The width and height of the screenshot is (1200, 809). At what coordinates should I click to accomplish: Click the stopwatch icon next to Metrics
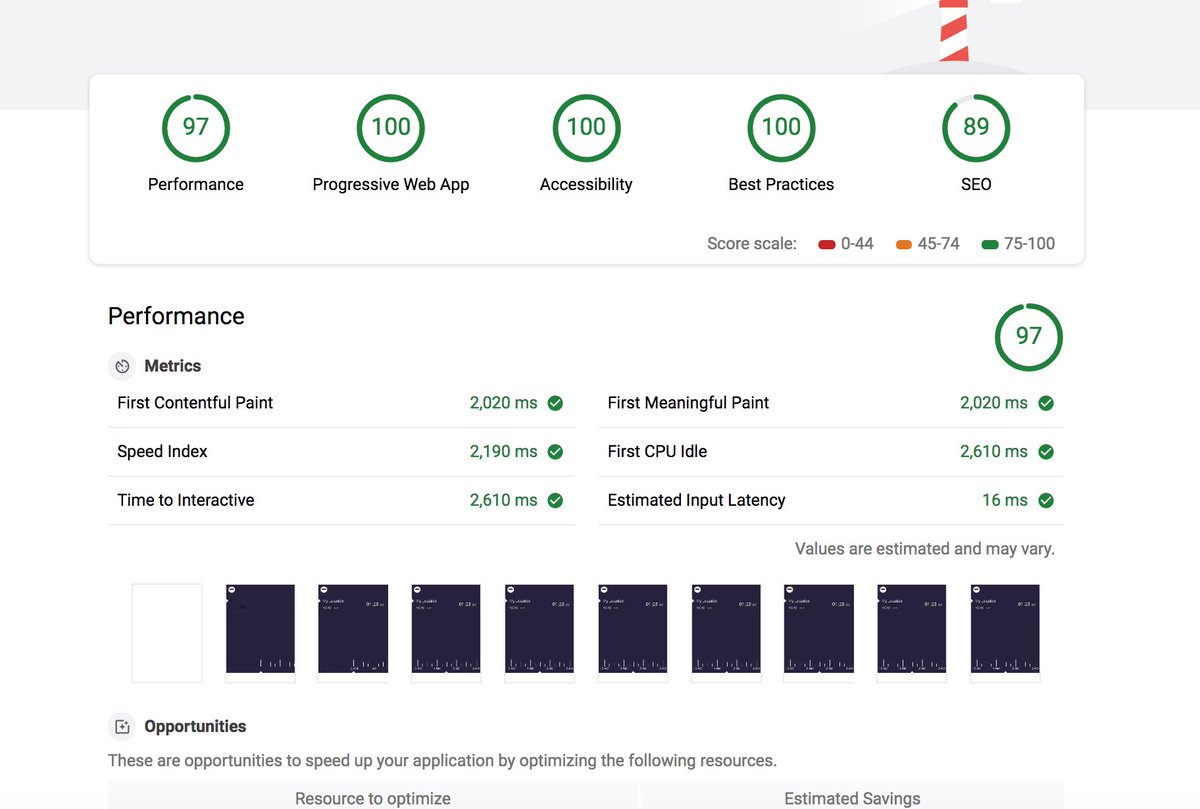click(x=121, y=366)
